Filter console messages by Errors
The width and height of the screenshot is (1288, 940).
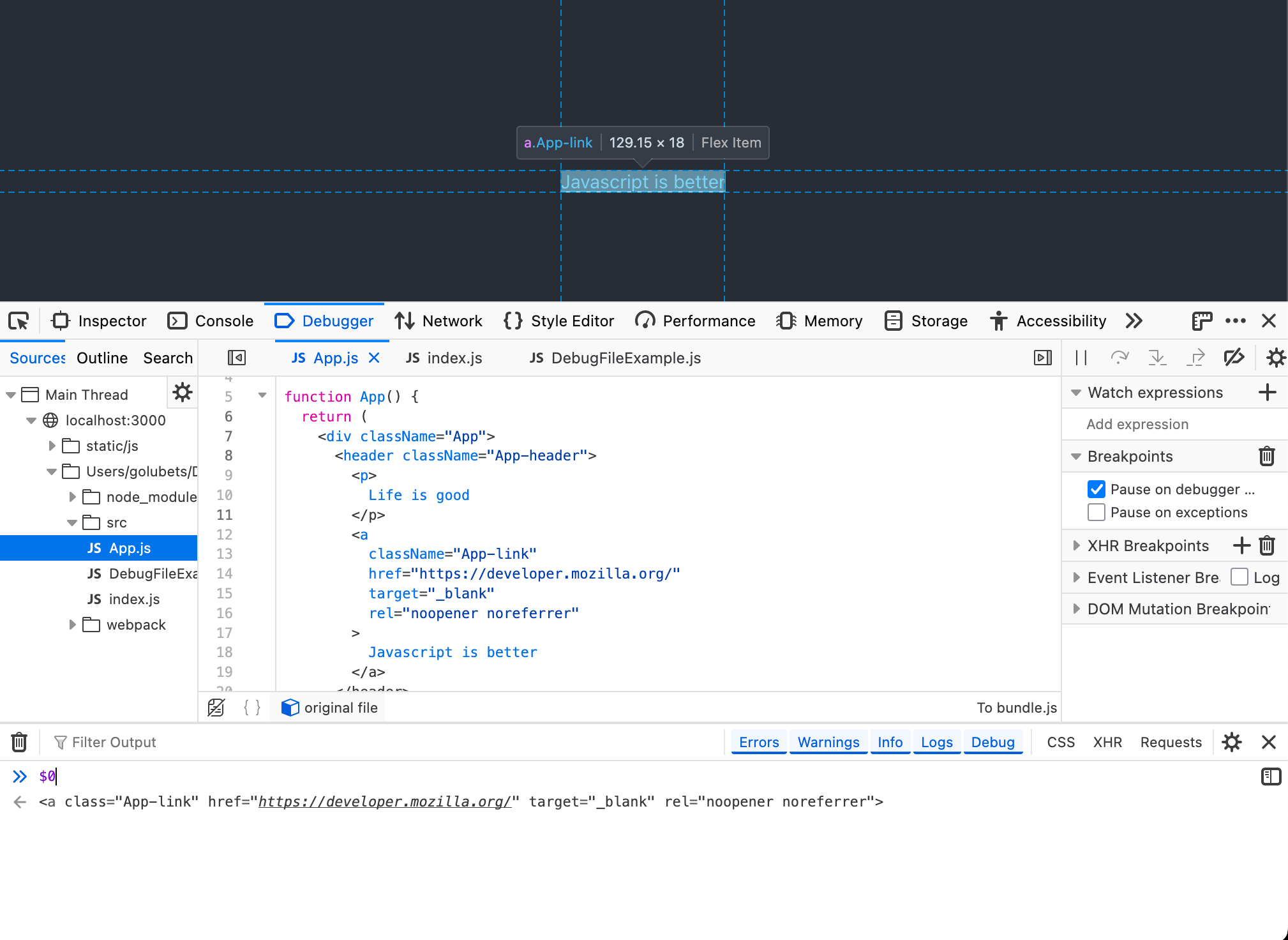(x=758, y=741)
